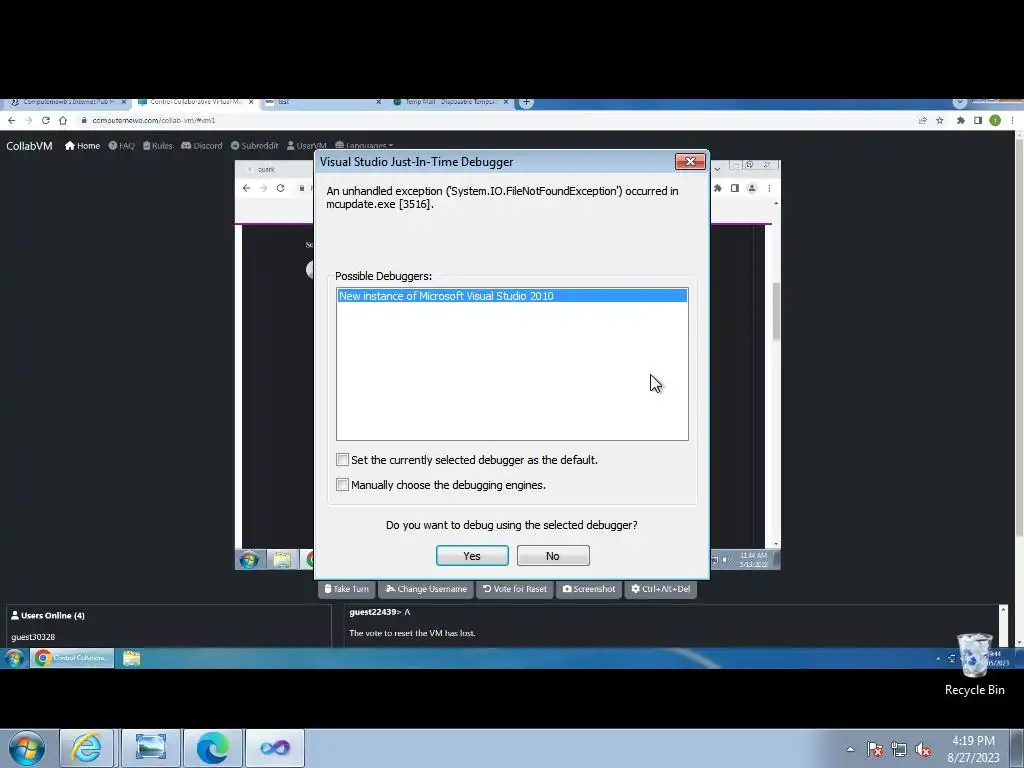The height and width of the screenshot is (768, 1024).
Task: Click the inner VM browser reload icon
Action: (x=280, y=188)
